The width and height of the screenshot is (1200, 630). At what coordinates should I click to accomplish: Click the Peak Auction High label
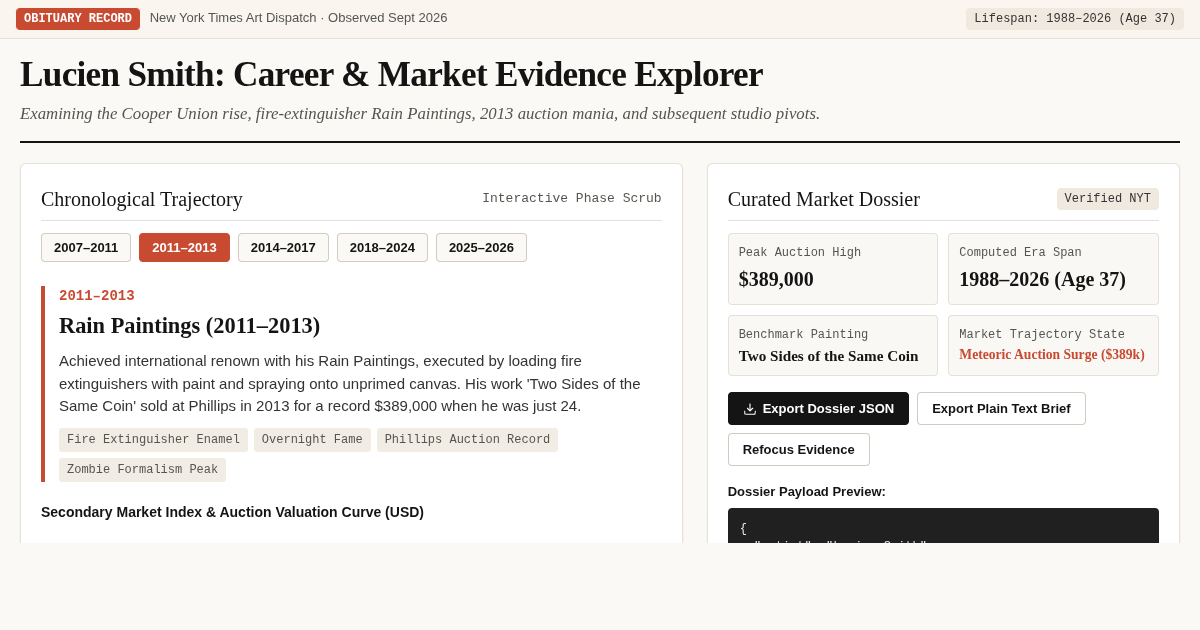pos(800,253)
